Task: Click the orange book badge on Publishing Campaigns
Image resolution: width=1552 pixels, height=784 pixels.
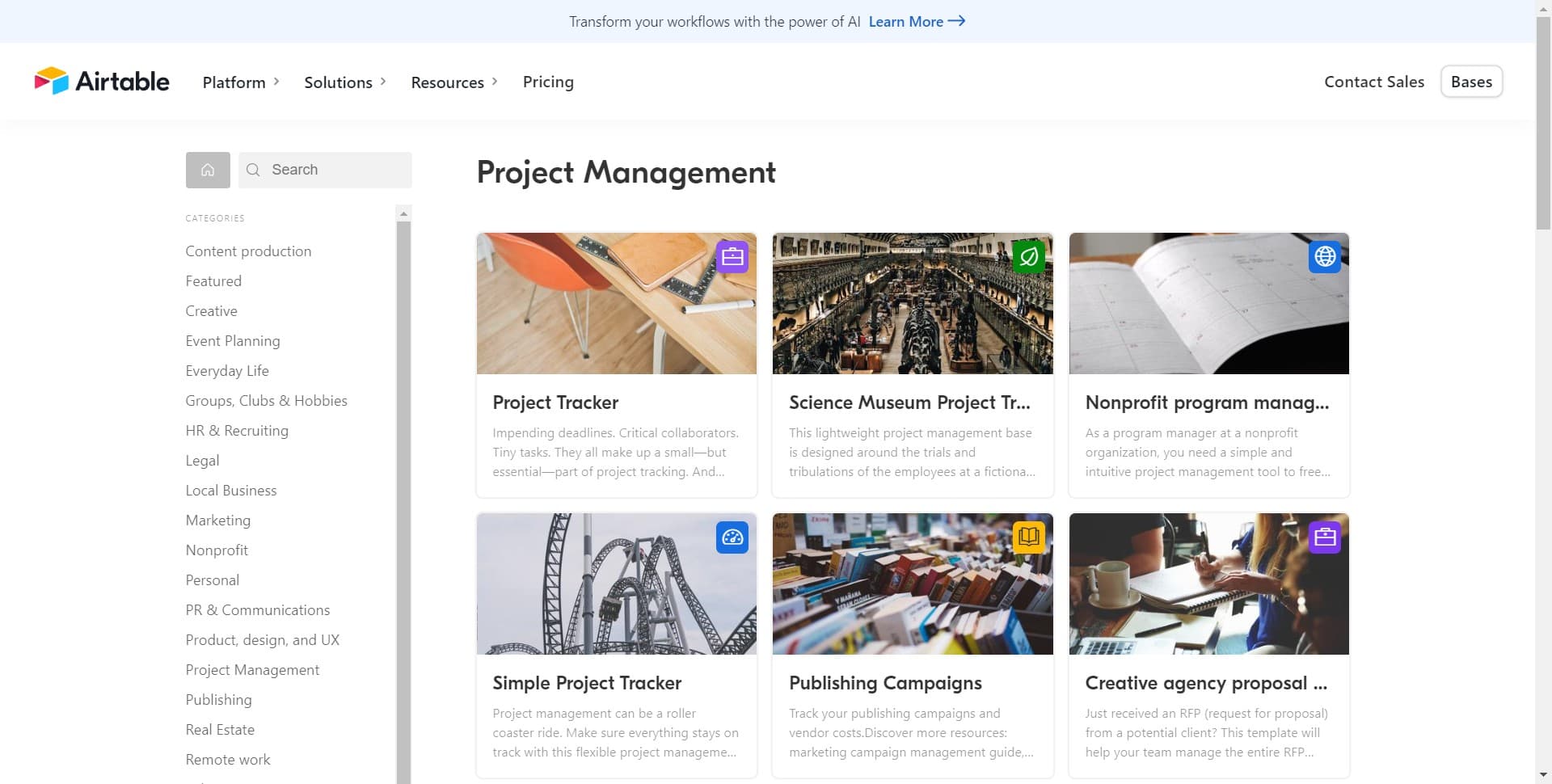Action: pos(1028,537)
